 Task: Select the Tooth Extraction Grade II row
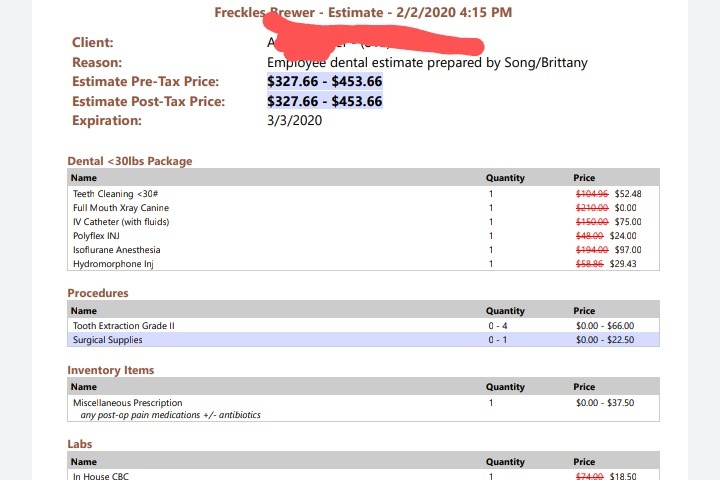tap(363, 326)
